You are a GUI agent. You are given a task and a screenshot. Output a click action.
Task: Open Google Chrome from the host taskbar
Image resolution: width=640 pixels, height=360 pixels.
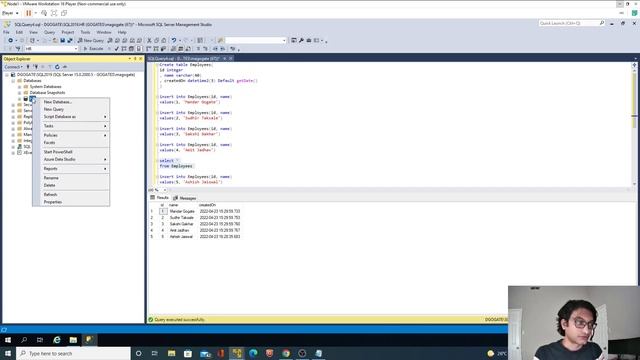coord(286,353)
